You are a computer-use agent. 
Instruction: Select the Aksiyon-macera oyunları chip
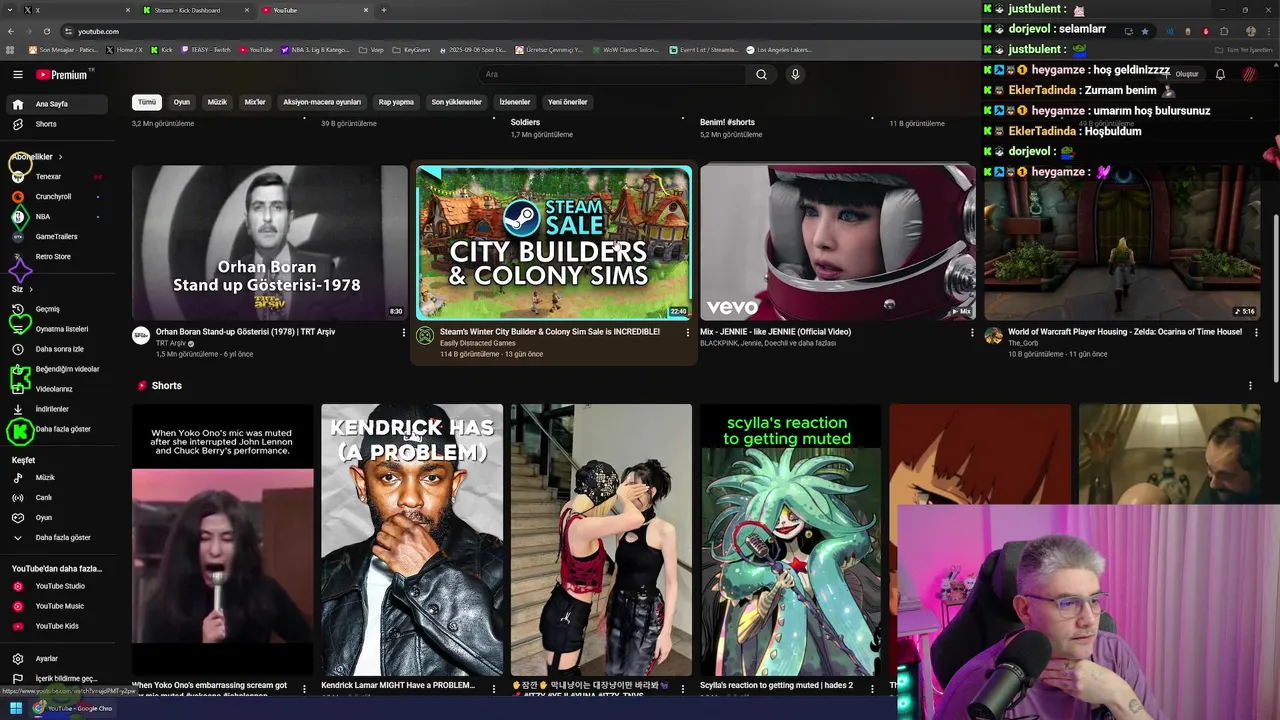coord(322,102)
